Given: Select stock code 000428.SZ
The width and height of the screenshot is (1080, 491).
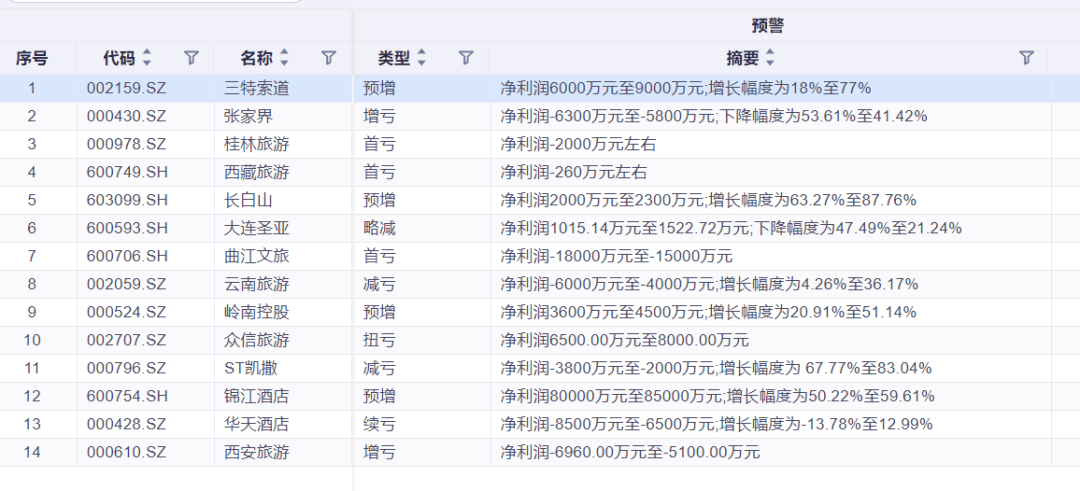Looking at the screenshot, I should [127, 424].
